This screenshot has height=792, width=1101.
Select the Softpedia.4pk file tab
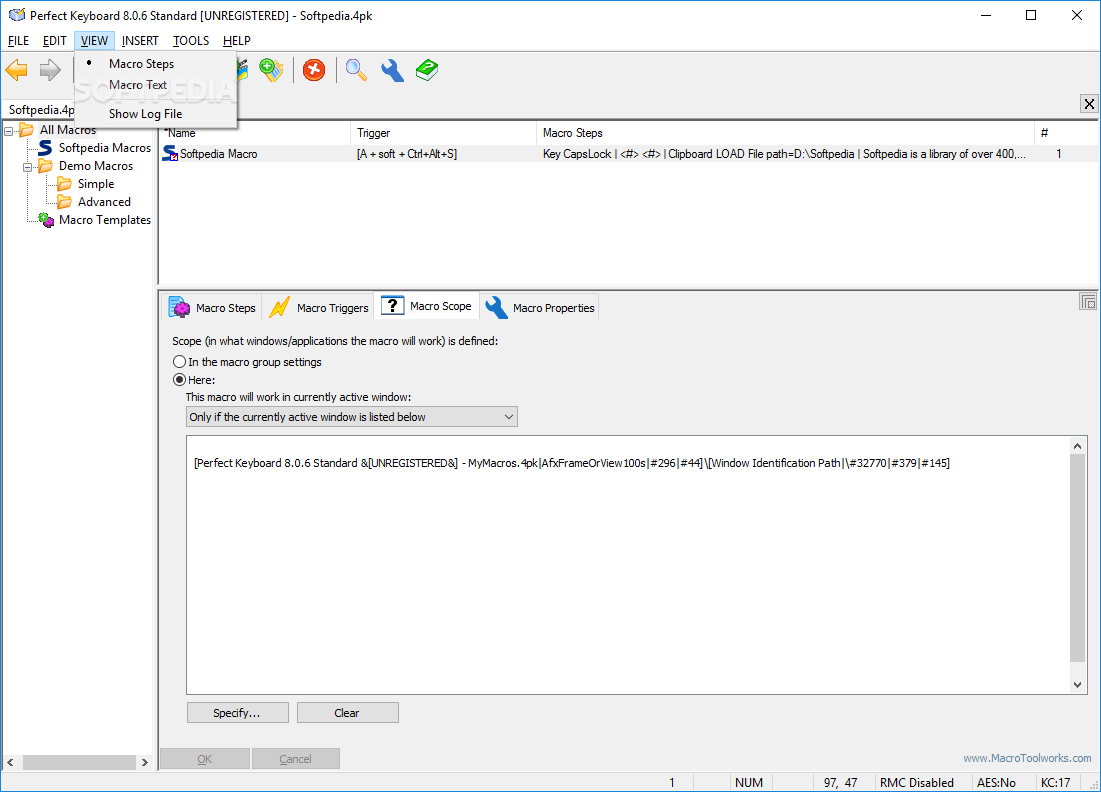tap(39, 110)
